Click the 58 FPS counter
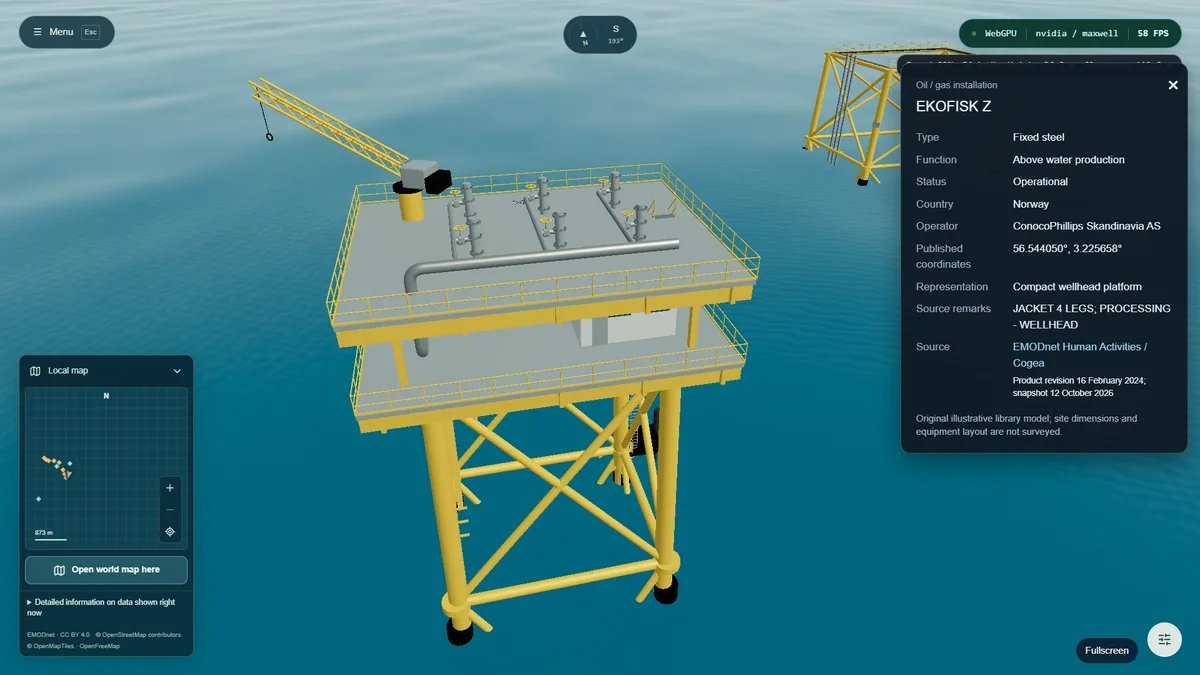The height and width of the screenshot is (675, 1200). tap(1153, 33)
